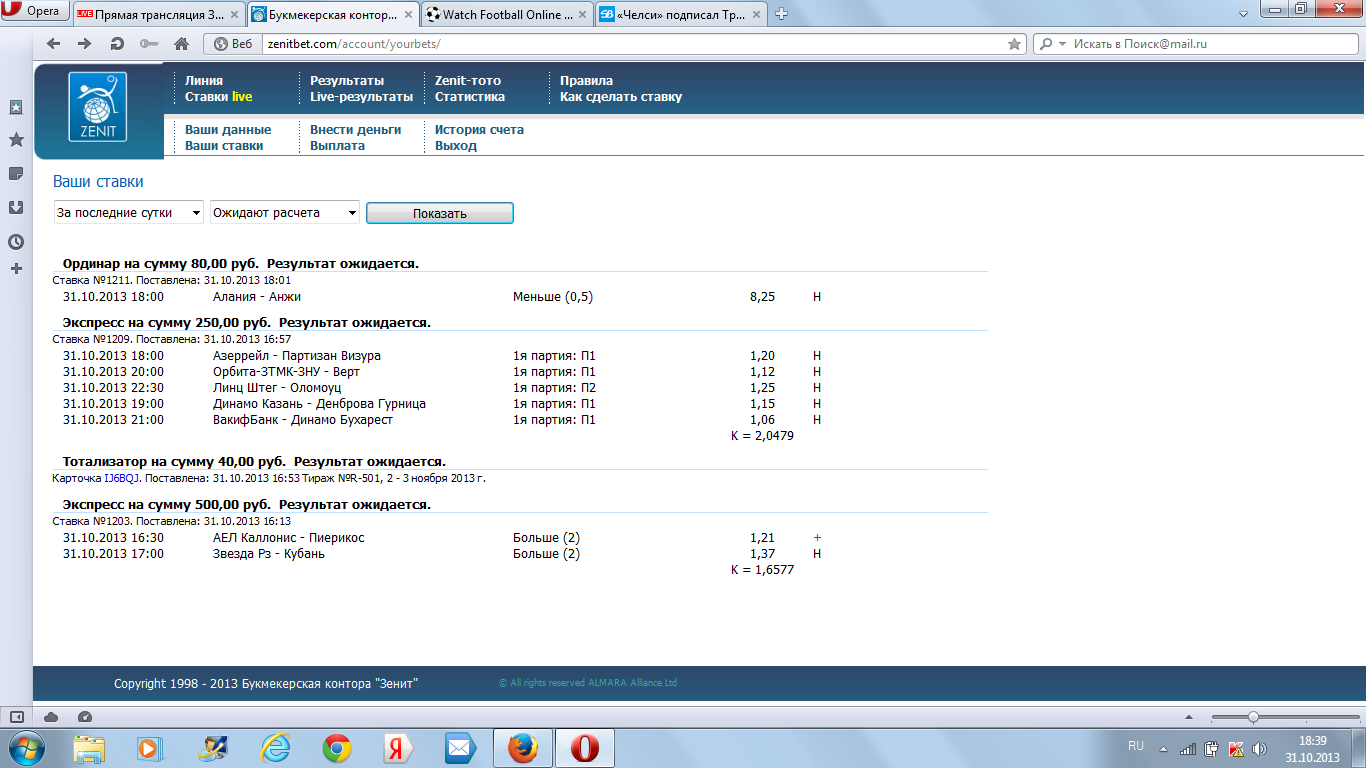Screen dimensions: 1366x768
Task: Go to the Home page icon
Action: coord(181,44)
